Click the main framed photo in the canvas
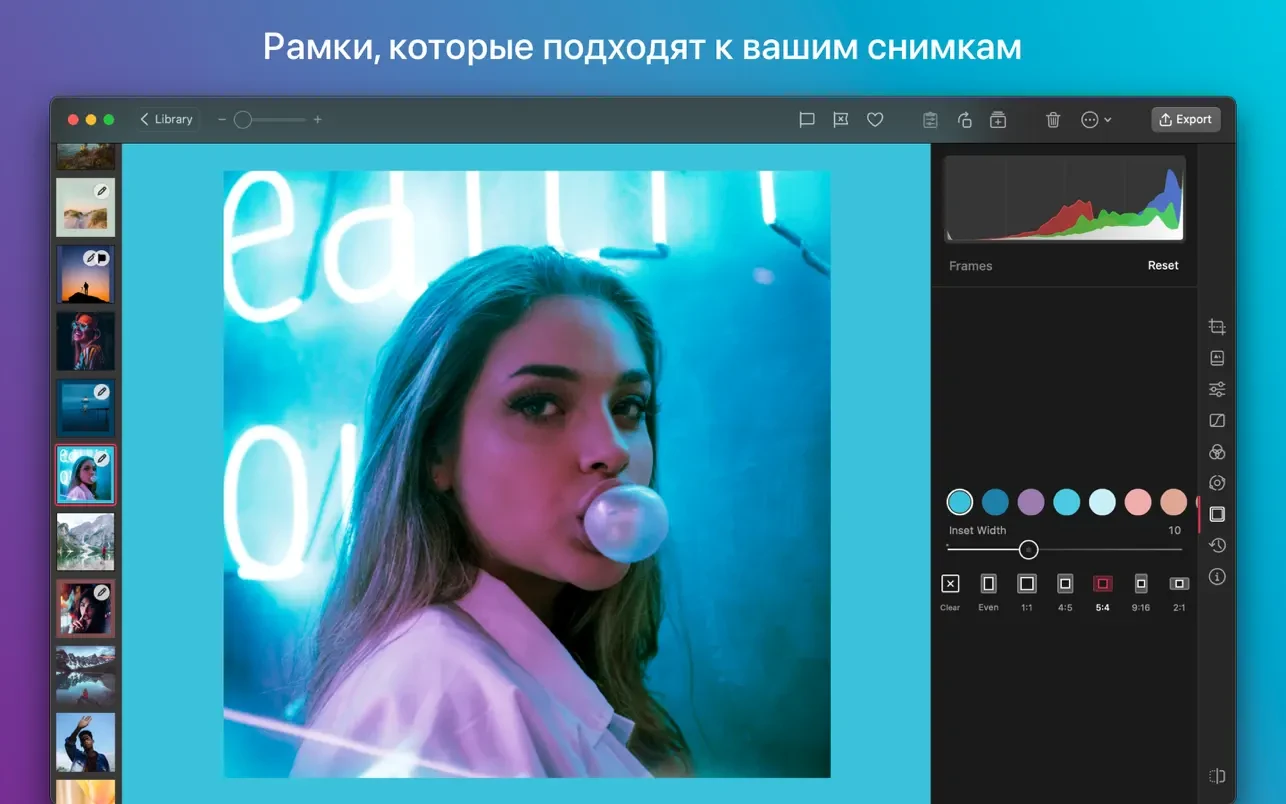The image size is (1286, 804). tap(527, 474)
